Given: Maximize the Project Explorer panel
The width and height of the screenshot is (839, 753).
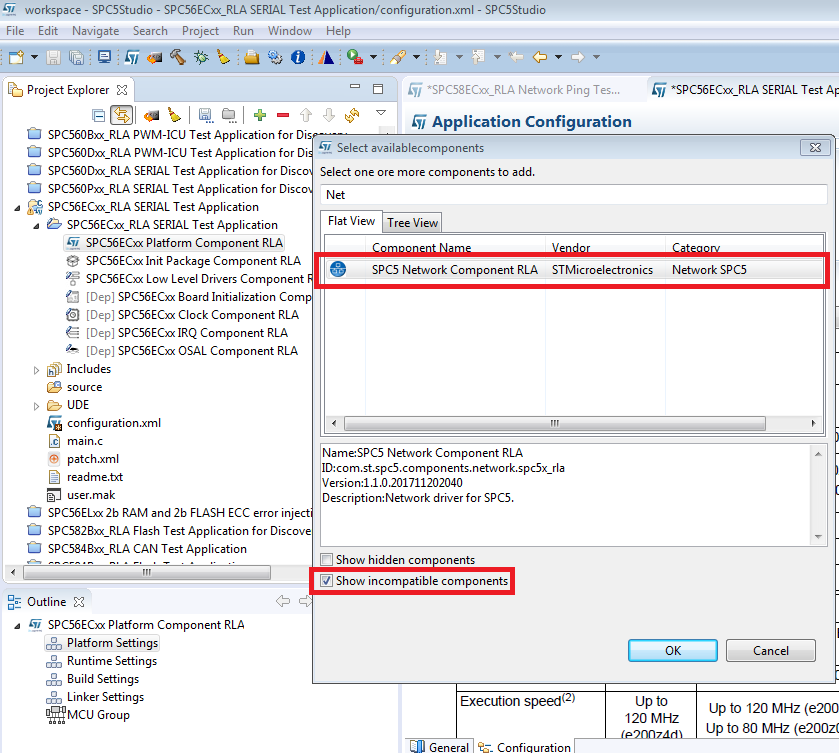Looking at the screenshot, I should (x=378, y=89).
